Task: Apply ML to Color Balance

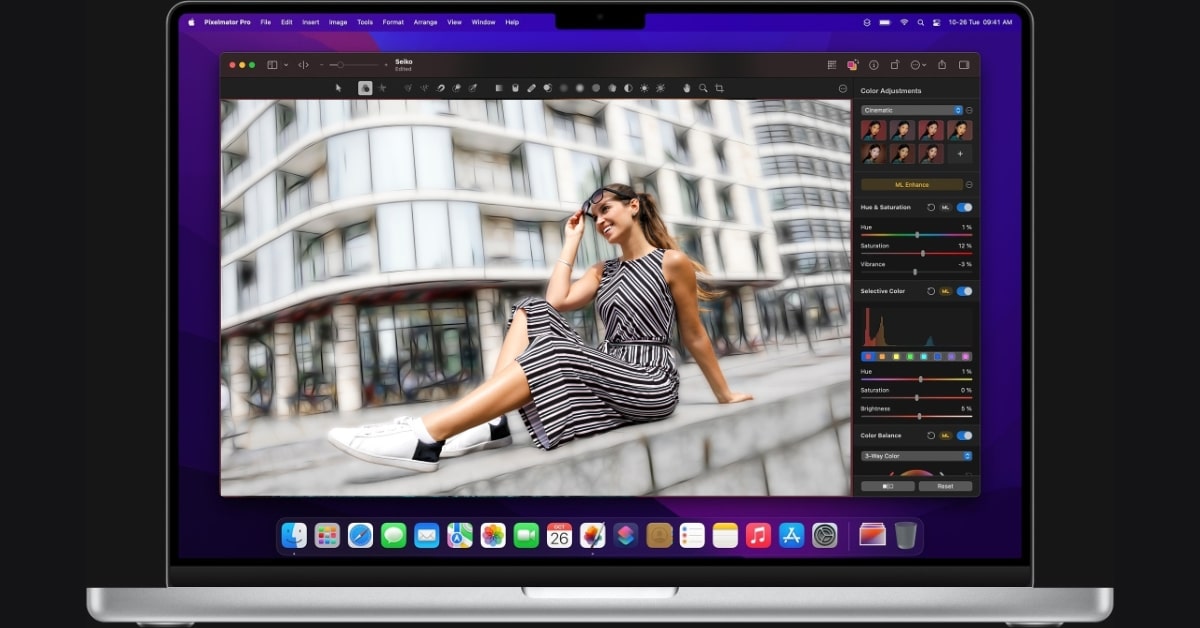Action: (x=945, y=435)
